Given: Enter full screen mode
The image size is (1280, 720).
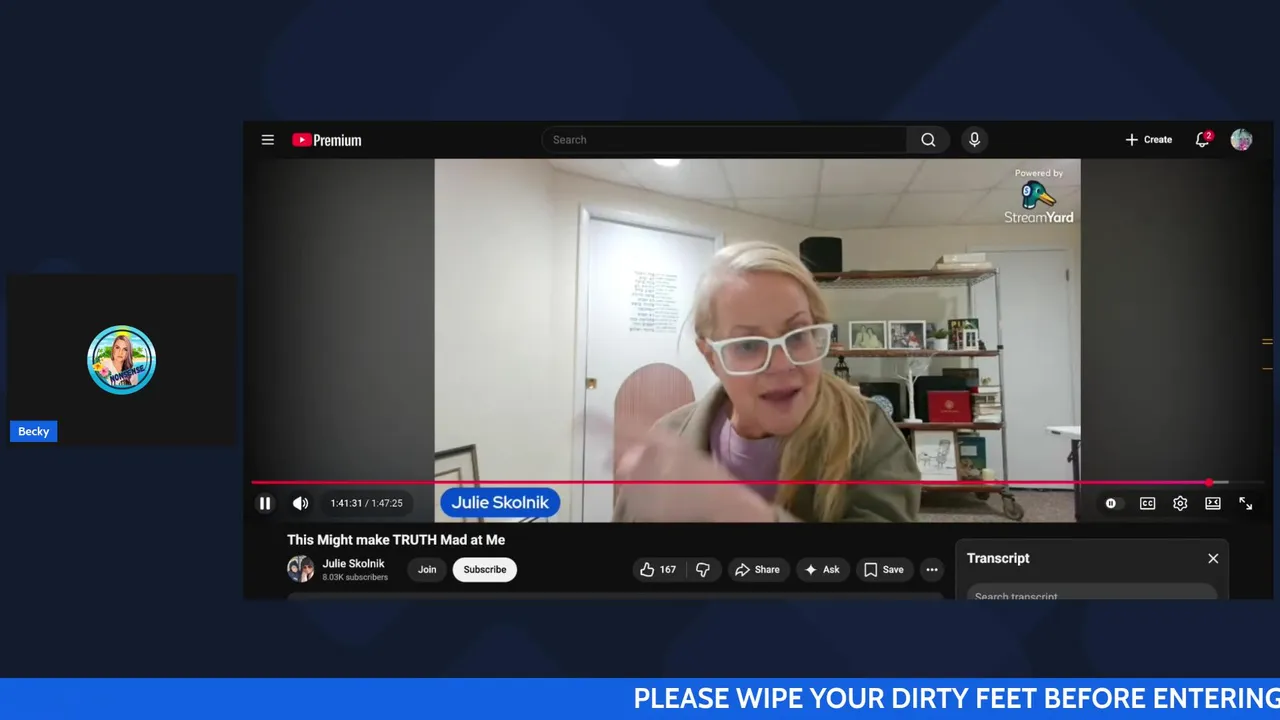Looking at the screenshot, I should (1246, 503).
